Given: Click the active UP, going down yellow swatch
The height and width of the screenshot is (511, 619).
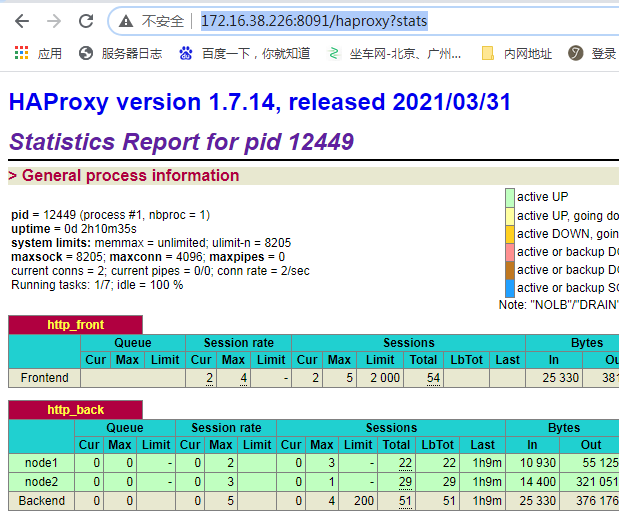Looking at the screenshot, I should [510, 216].
